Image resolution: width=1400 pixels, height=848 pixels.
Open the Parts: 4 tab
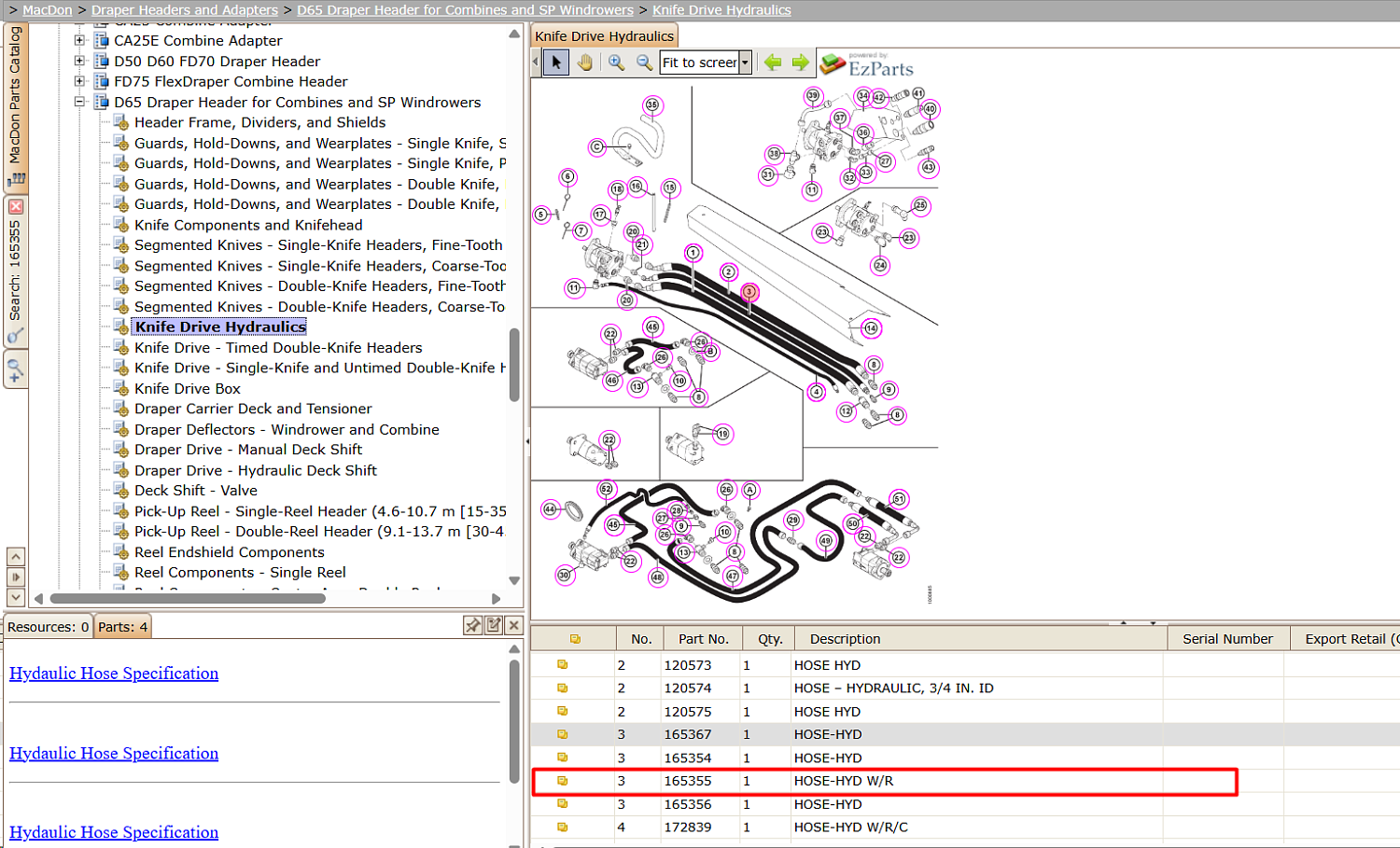[x=122, y=627]
